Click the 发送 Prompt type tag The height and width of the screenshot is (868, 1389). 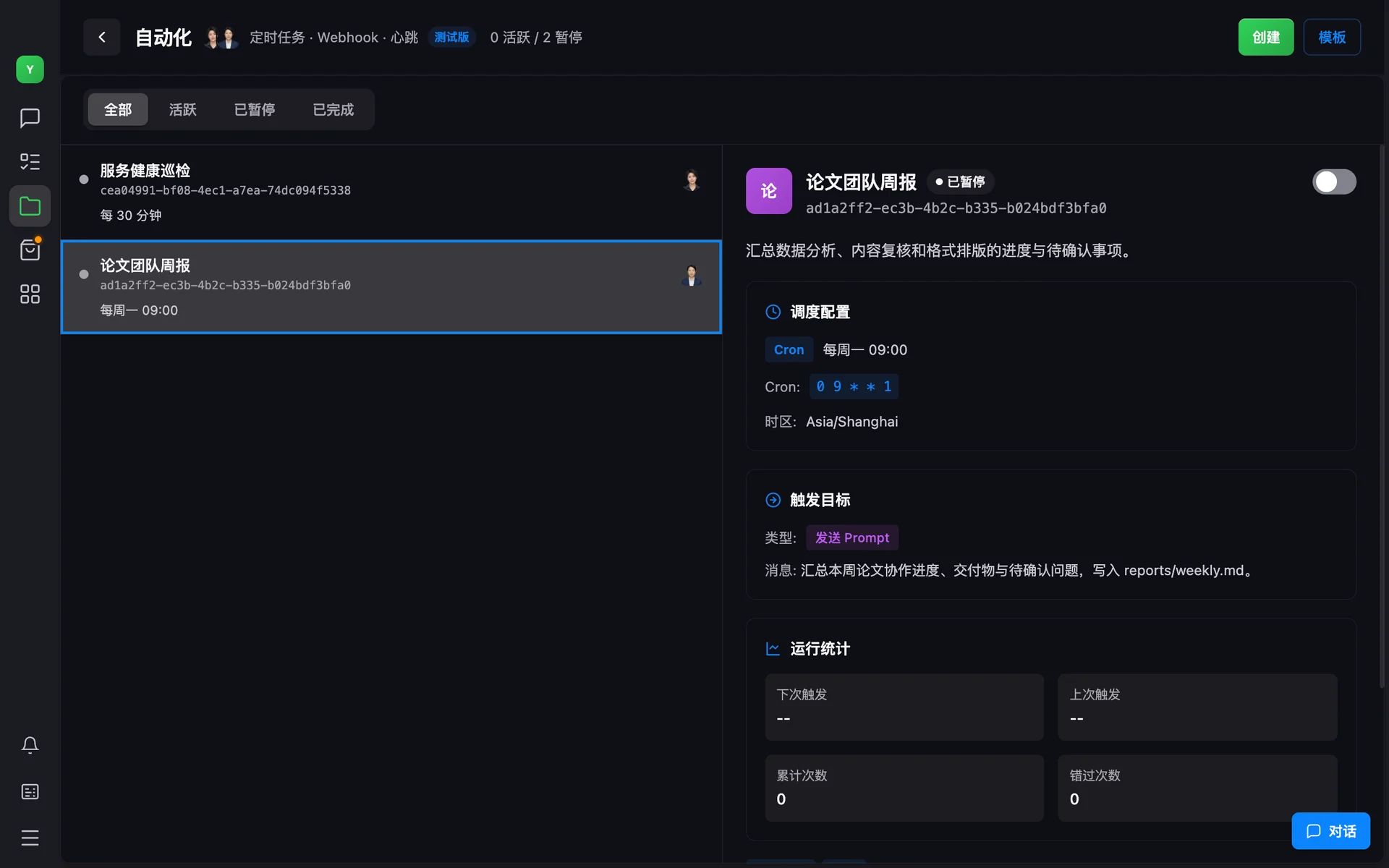click(852, 537)
